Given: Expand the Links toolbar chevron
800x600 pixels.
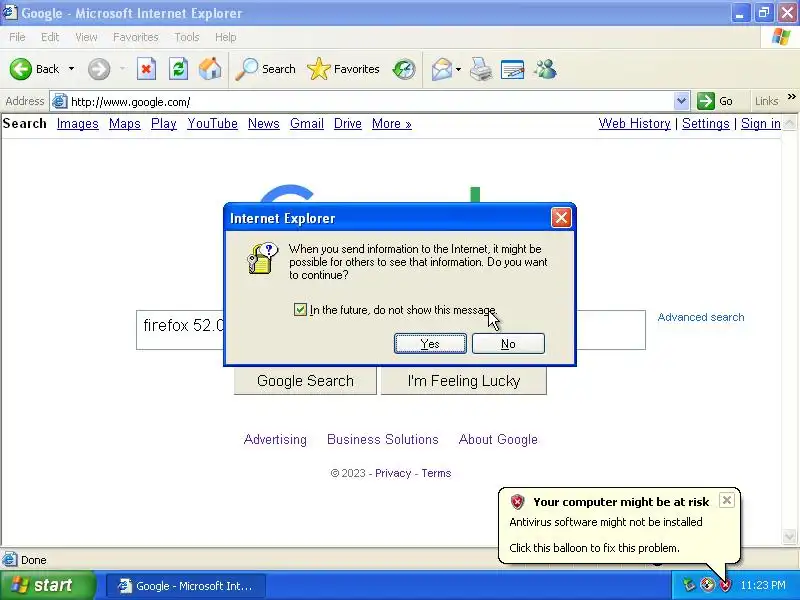Looking at the screenshot, I should (791, 97).
